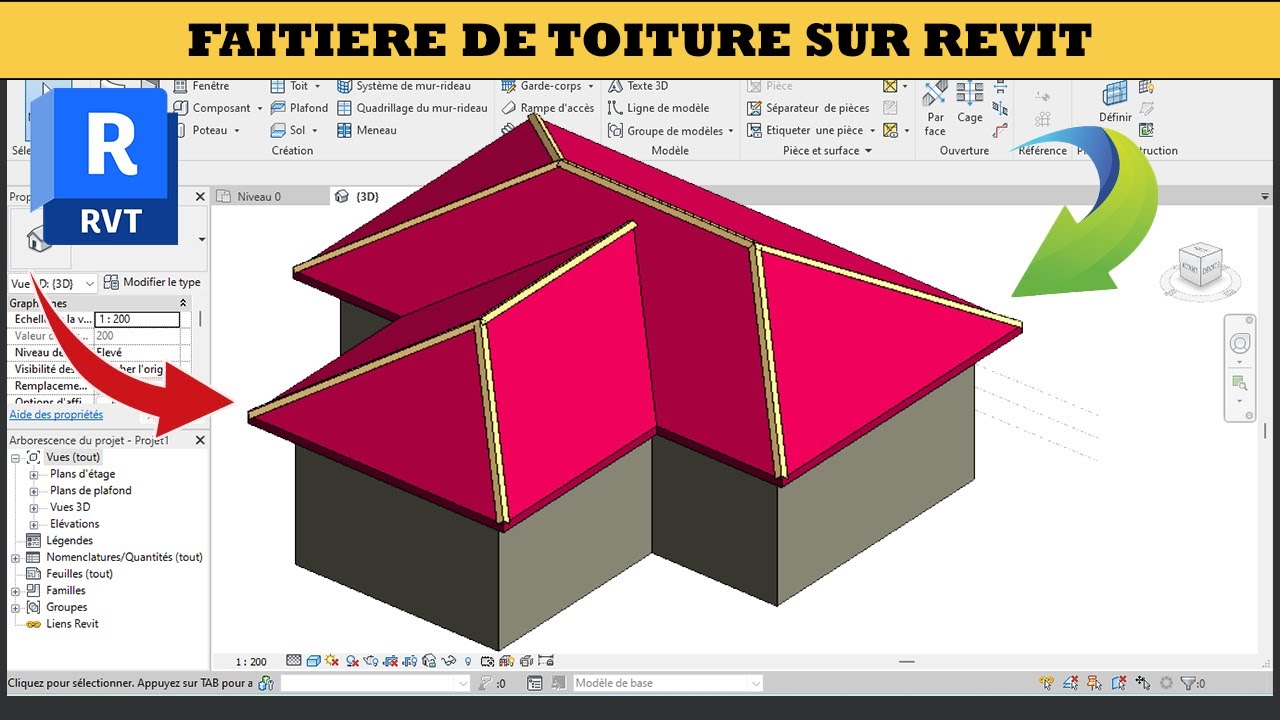The height and width of the screenshot is (720, 1280).
Task: Select the Sol (floor) tool
Action: [288, 130]
